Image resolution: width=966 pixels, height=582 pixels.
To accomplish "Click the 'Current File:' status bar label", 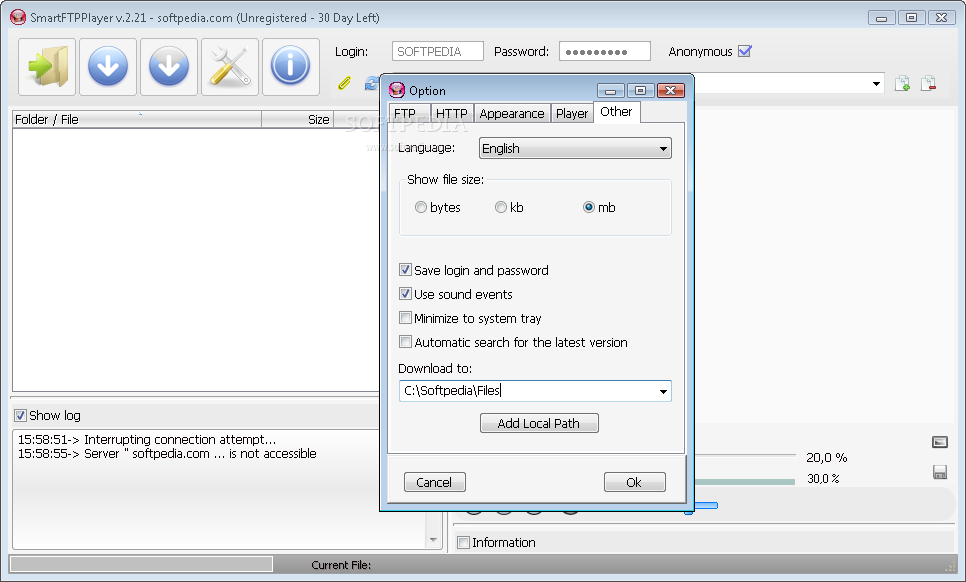I will [341, 565].
